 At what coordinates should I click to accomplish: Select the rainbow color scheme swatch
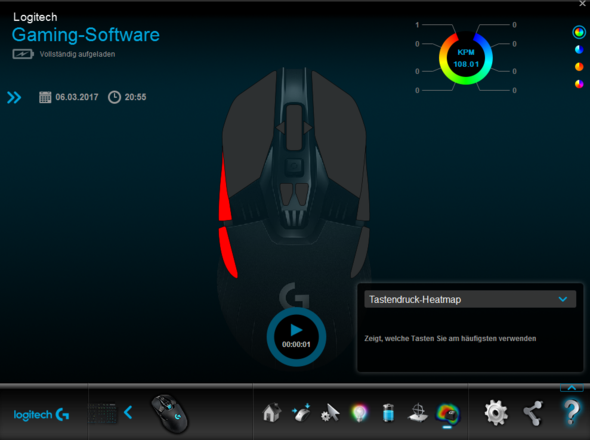click(579, 33)
